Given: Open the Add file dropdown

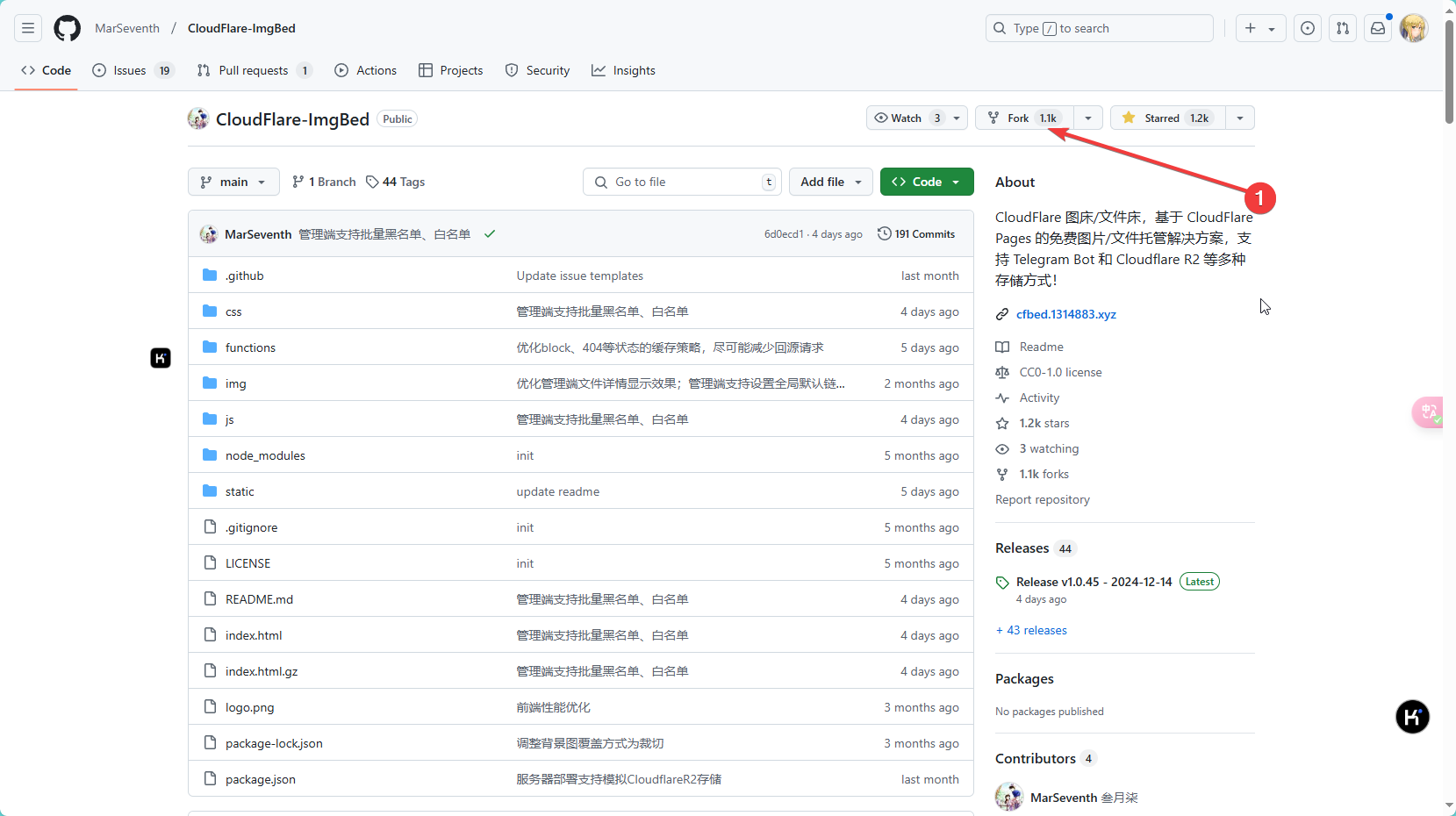Looking at the screenshot, I should click(831, 182).
